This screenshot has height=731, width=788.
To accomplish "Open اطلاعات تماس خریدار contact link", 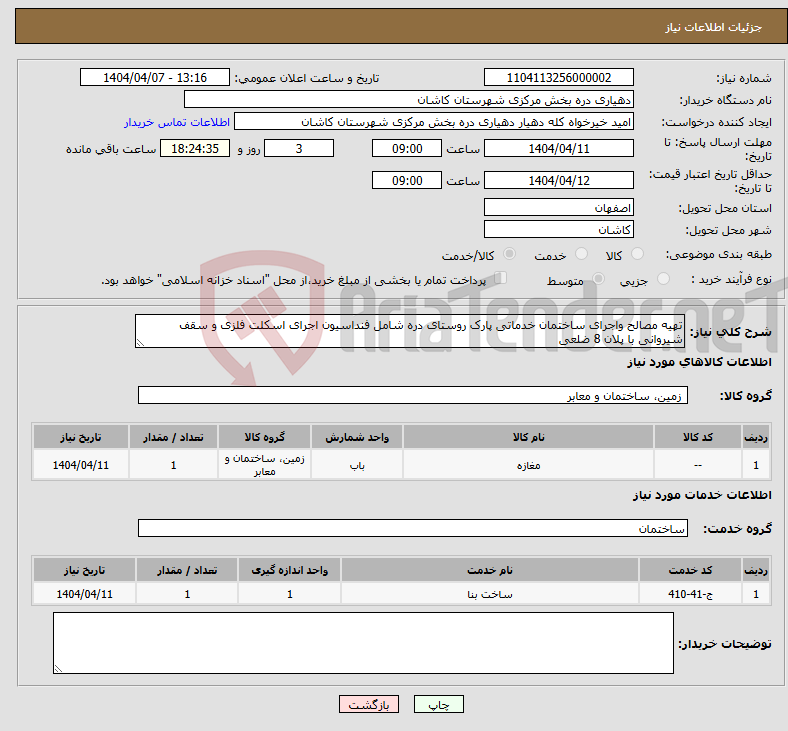I will pyautogui.click(x=177, y=123).
